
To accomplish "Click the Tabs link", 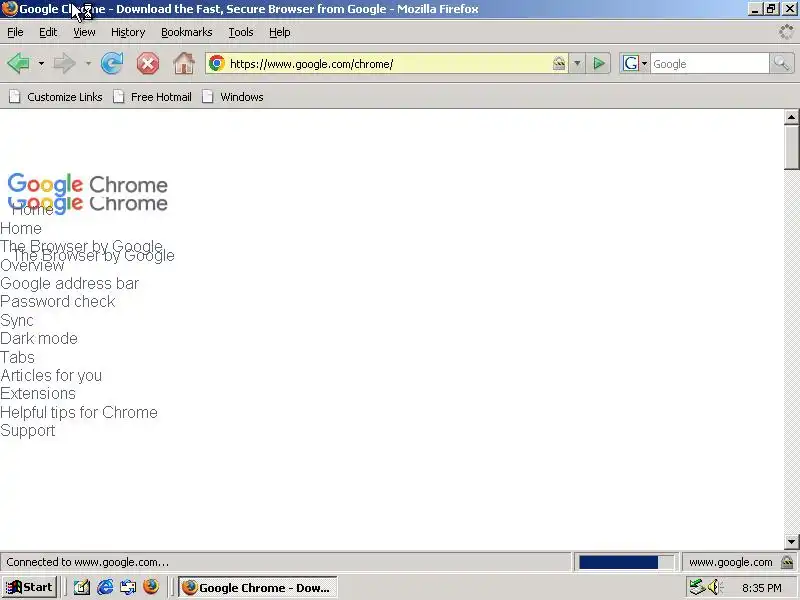I will click(x=17, y=357).
